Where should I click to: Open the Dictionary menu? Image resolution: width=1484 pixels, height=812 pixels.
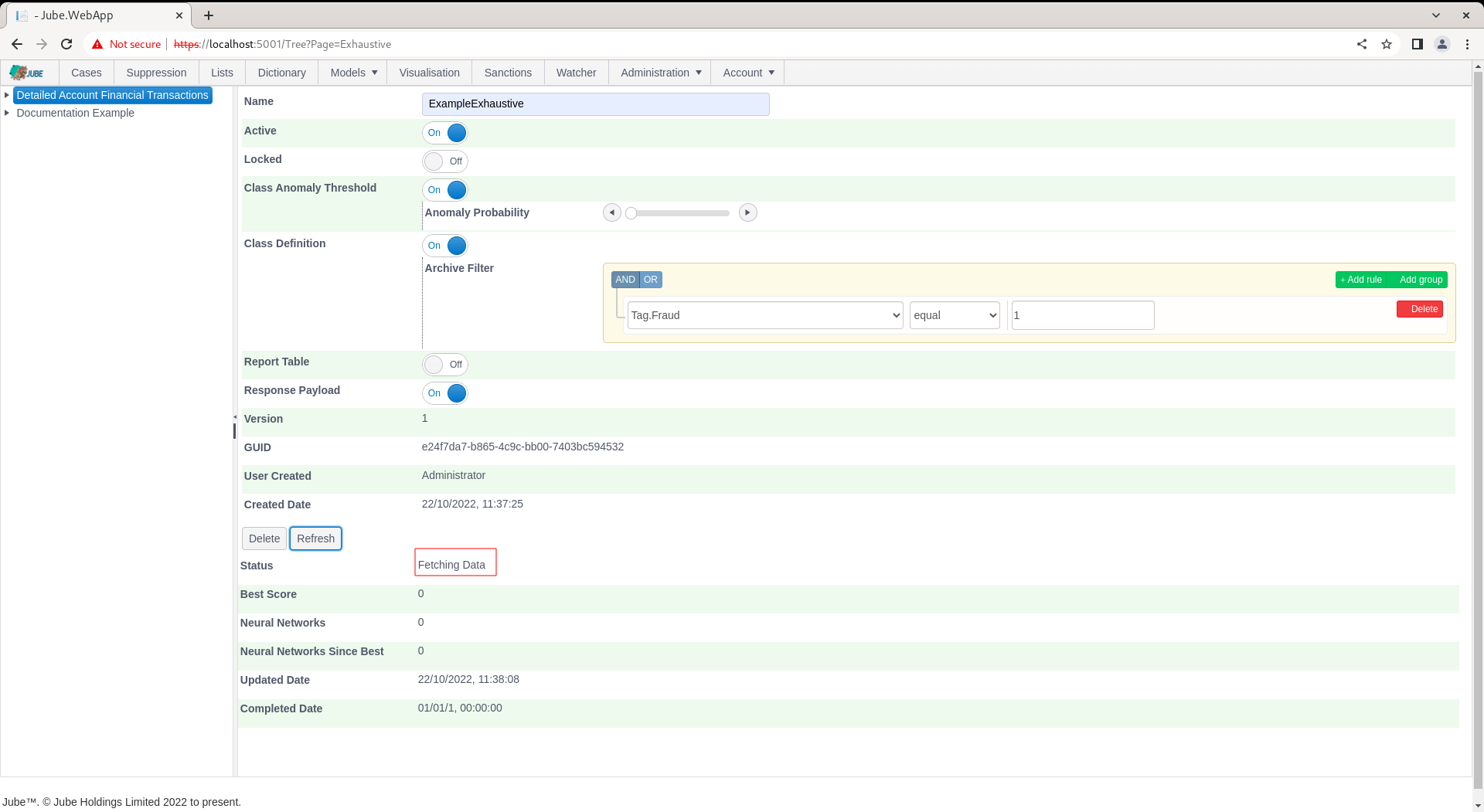click(282, 73)
